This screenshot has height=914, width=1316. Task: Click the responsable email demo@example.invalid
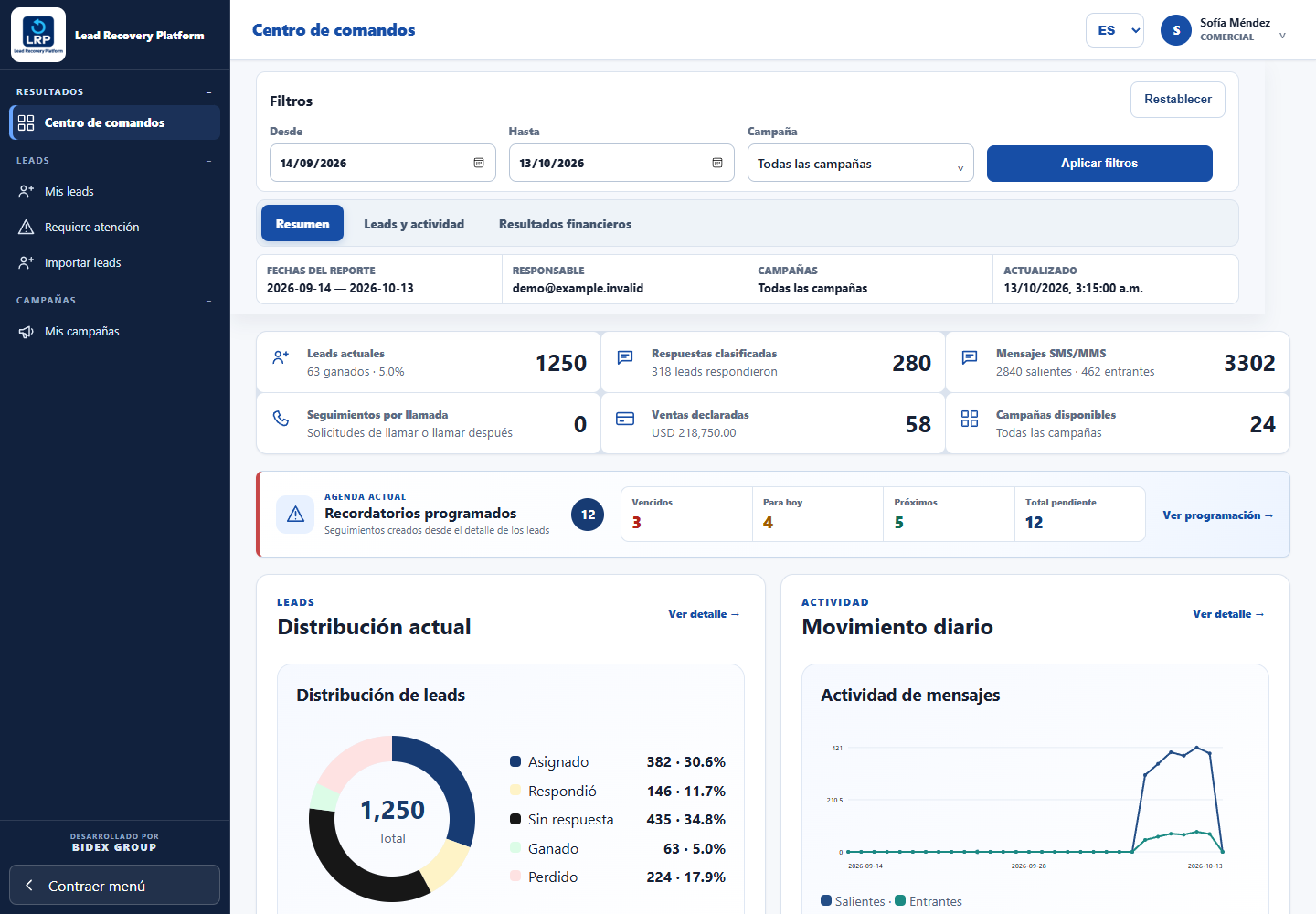(x=578, y=288)
